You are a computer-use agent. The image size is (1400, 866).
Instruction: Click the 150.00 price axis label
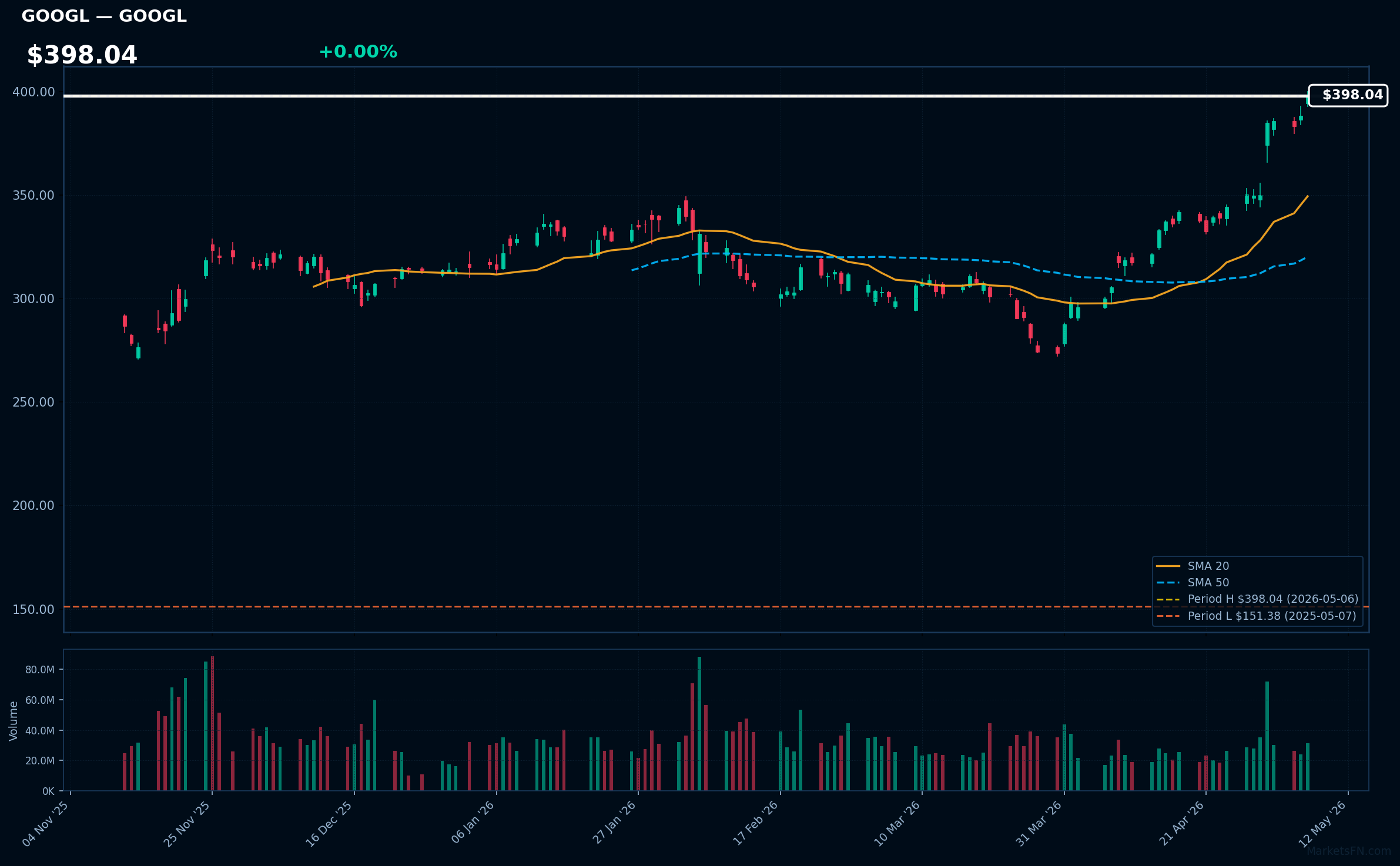(x=34, y=609)
